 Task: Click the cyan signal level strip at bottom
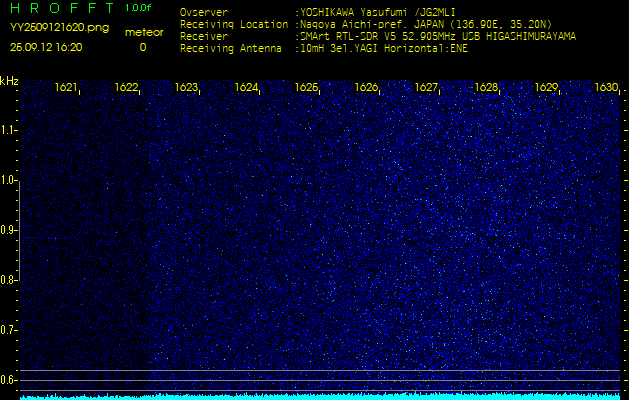[320, 397]
